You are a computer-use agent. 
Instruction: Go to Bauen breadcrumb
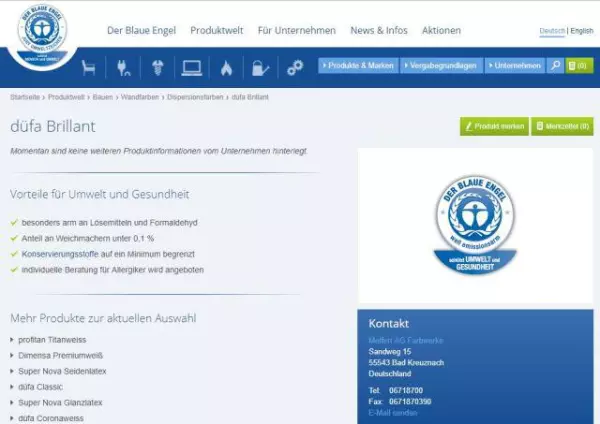click(x=103, y=97)
